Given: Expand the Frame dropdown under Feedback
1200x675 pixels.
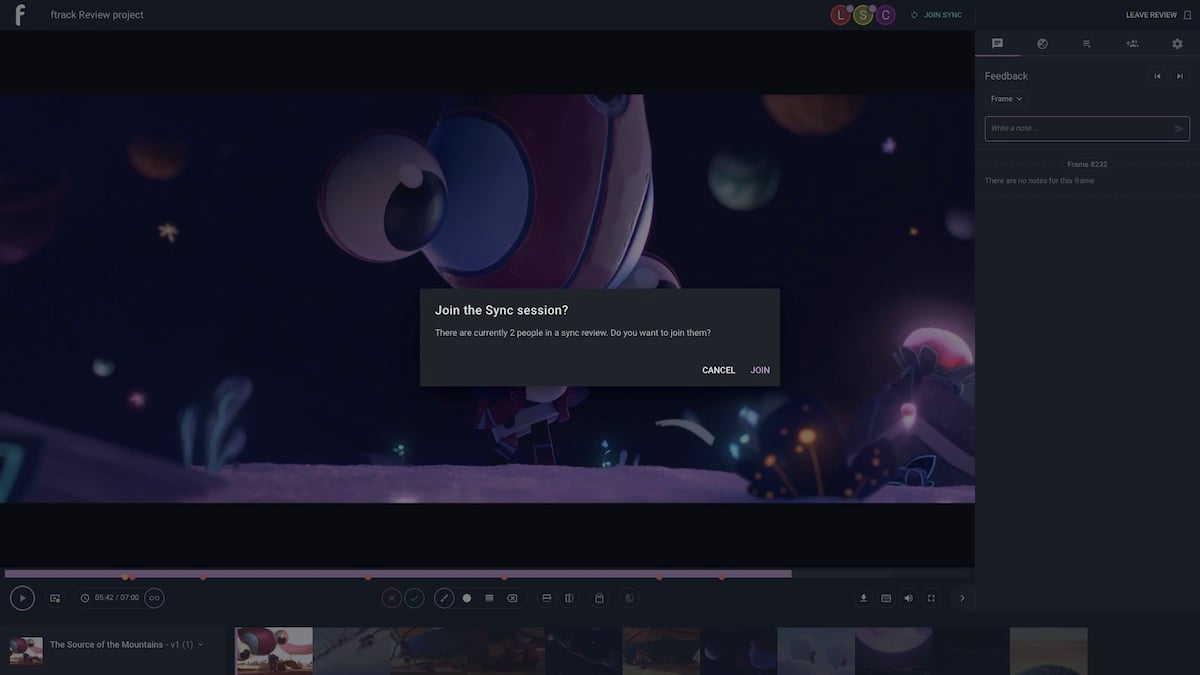Looking at the screenshot, I should point(1007,99).
